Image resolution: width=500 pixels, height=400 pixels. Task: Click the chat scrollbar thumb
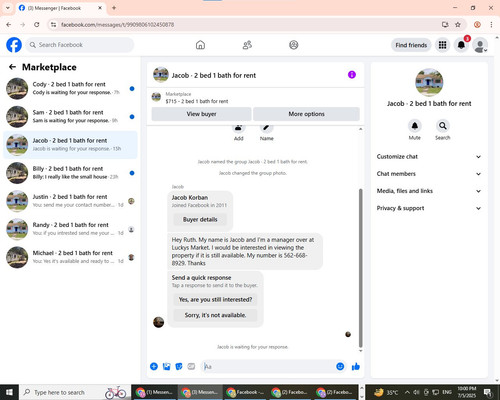360,268
